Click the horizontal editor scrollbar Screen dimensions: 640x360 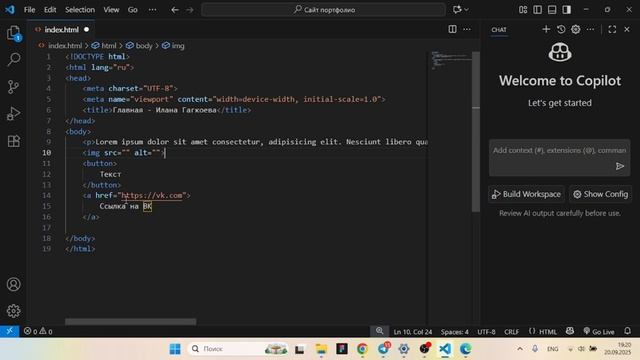pyautogui.click(x=131, y=322)
